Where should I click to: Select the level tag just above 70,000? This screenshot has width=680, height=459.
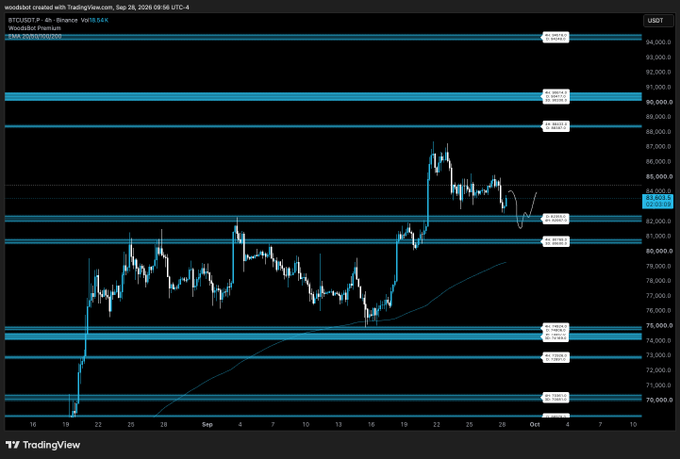click(556, 397)
